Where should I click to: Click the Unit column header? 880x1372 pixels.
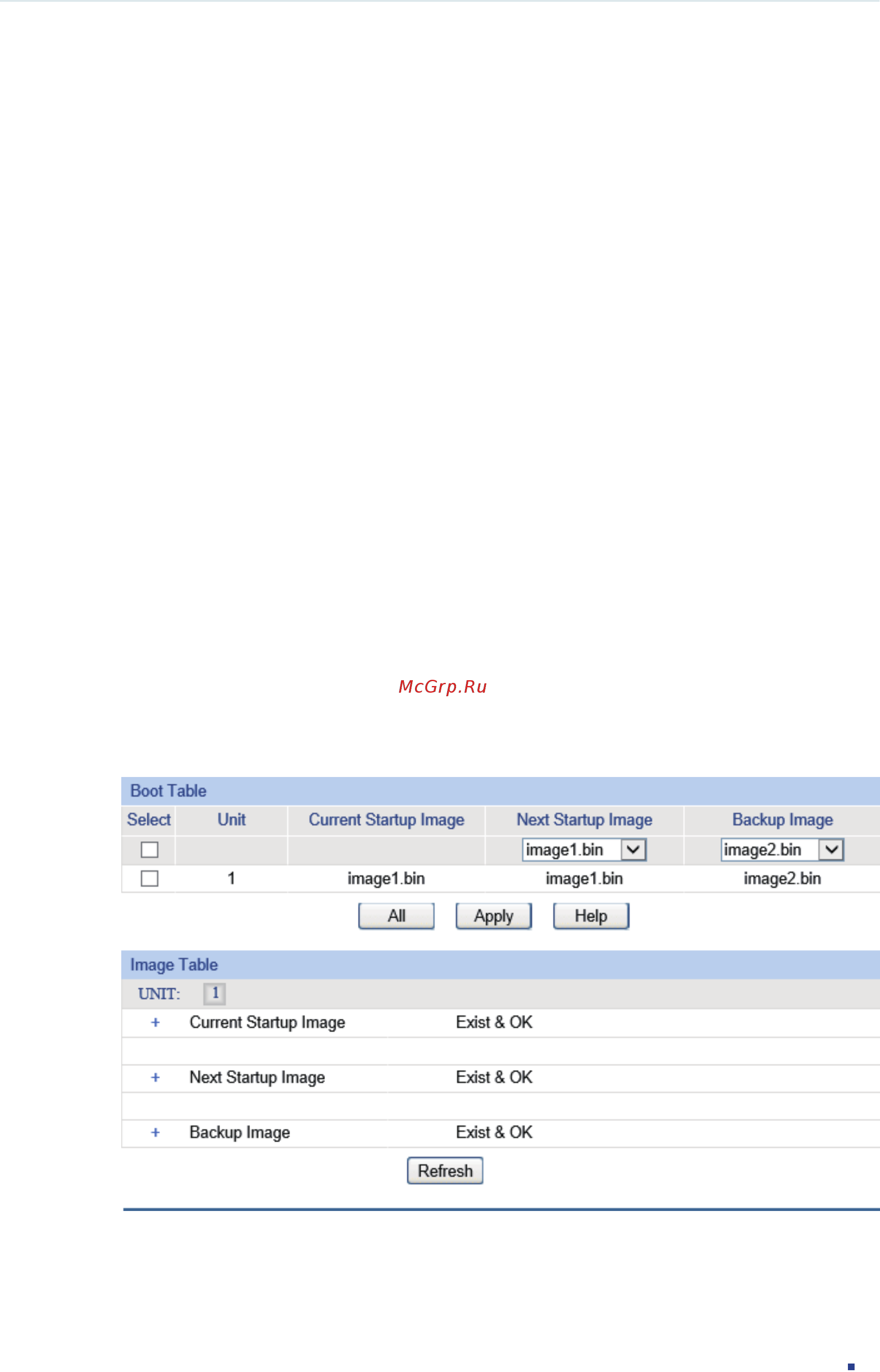(x=231, y=819)
